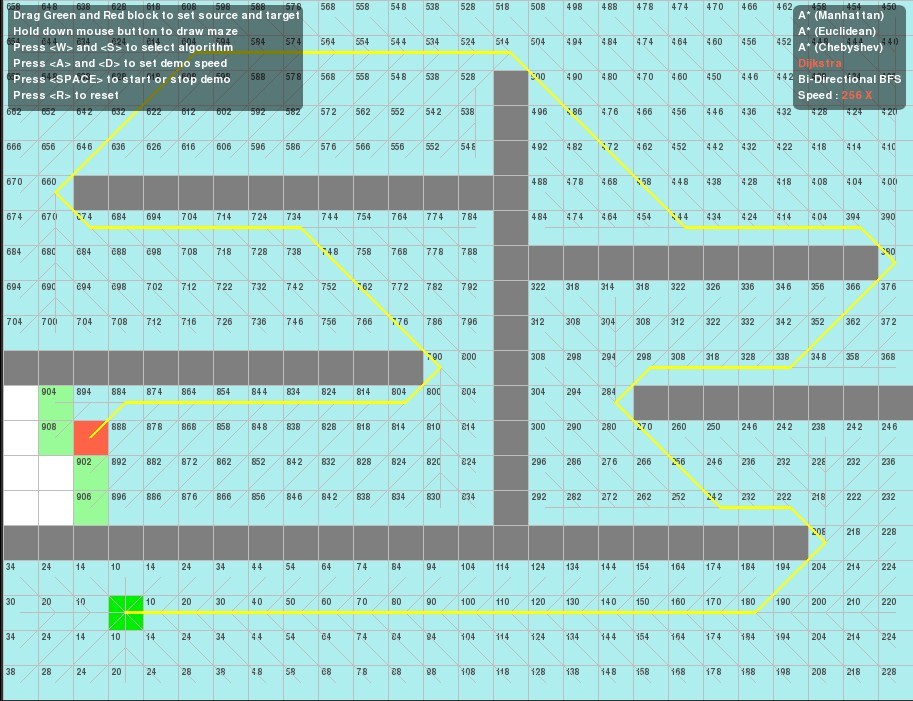Click the grid cell labeled 190

tap(791, 613)
